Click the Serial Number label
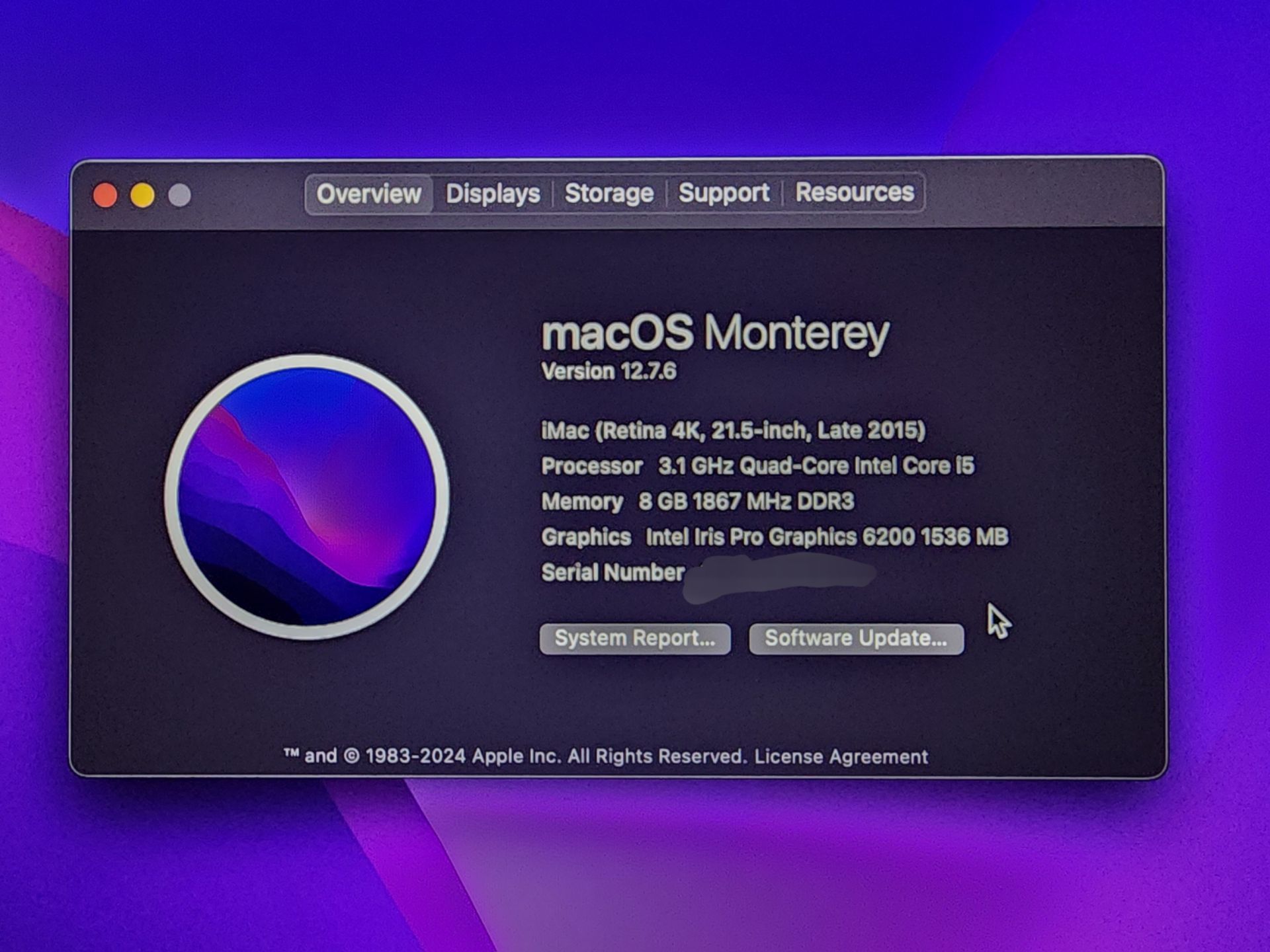Screen dimensions: 1270x952 point(613,573)
